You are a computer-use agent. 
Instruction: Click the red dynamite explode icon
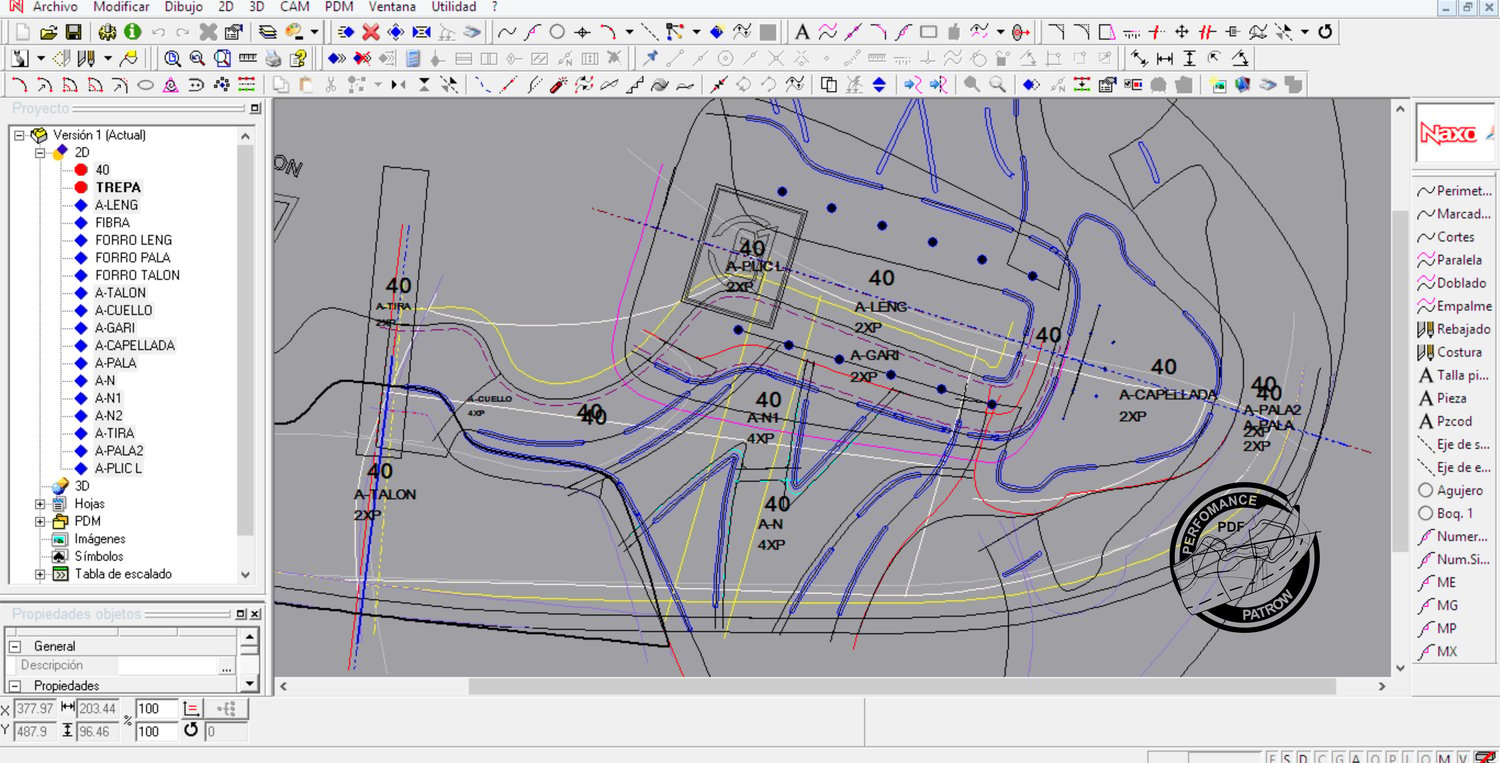coord(559,85)
